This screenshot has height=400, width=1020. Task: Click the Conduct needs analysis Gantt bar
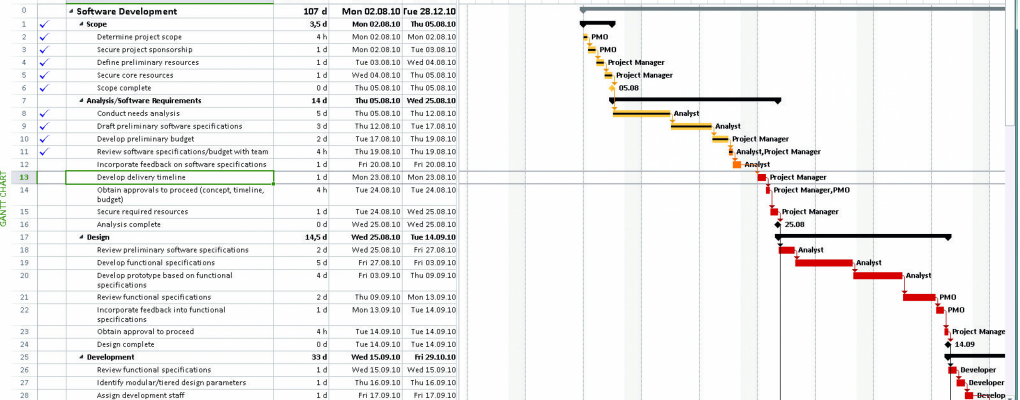tap(640, 113)
